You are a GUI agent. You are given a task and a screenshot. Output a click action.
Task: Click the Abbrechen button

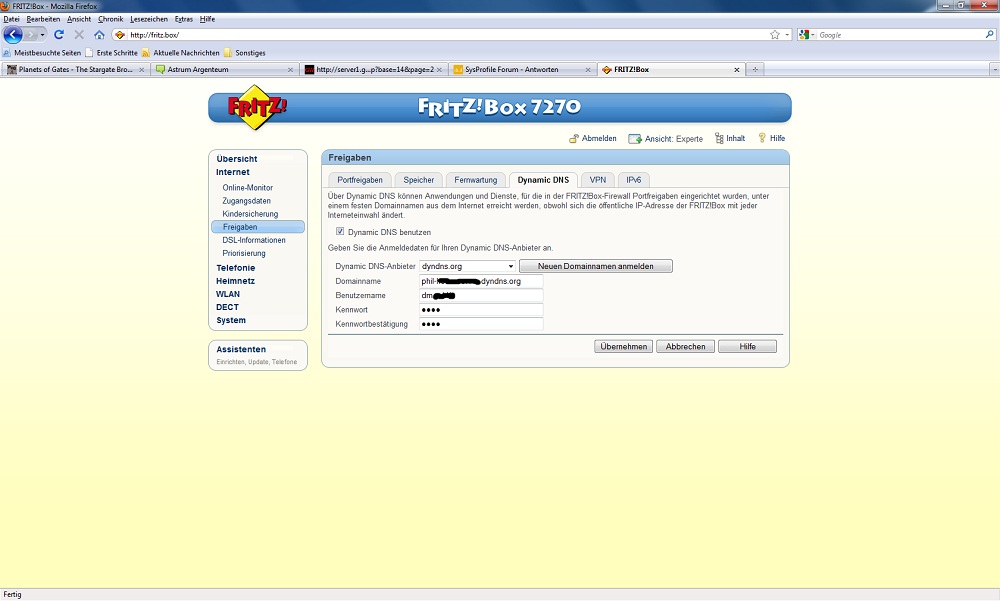(686, 346)
